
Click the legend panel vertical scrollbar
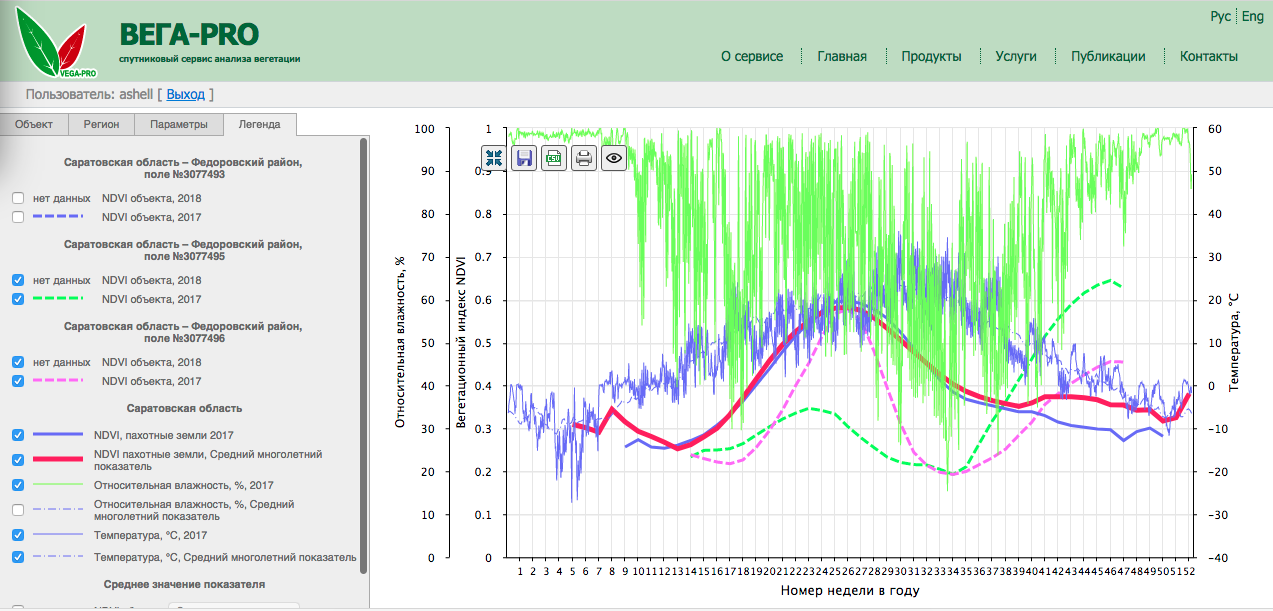[x=364, y=350]
